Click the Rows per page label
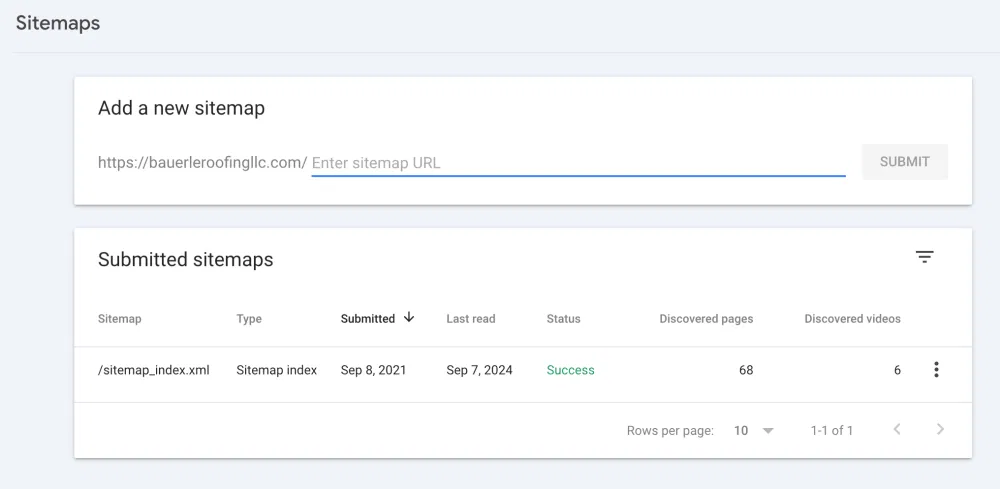The width and height of the screenshot is (1000, 489). [x=670, y=431]
